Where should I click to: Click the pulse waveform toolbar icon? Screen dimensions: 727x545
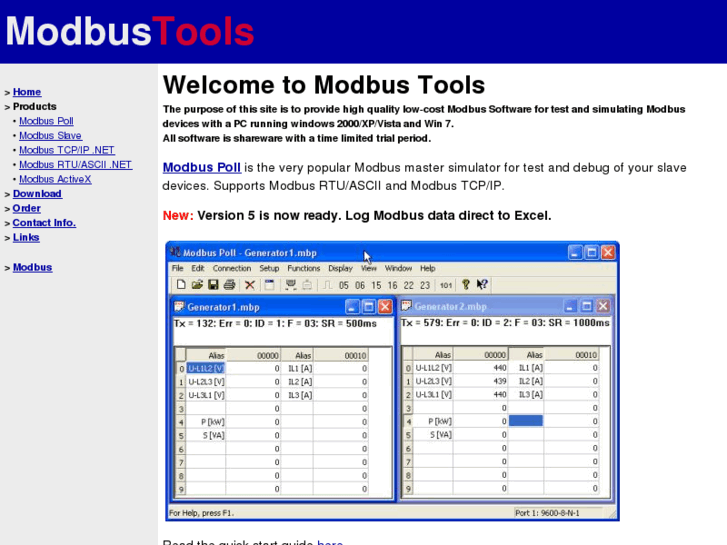tap(327, 285)
